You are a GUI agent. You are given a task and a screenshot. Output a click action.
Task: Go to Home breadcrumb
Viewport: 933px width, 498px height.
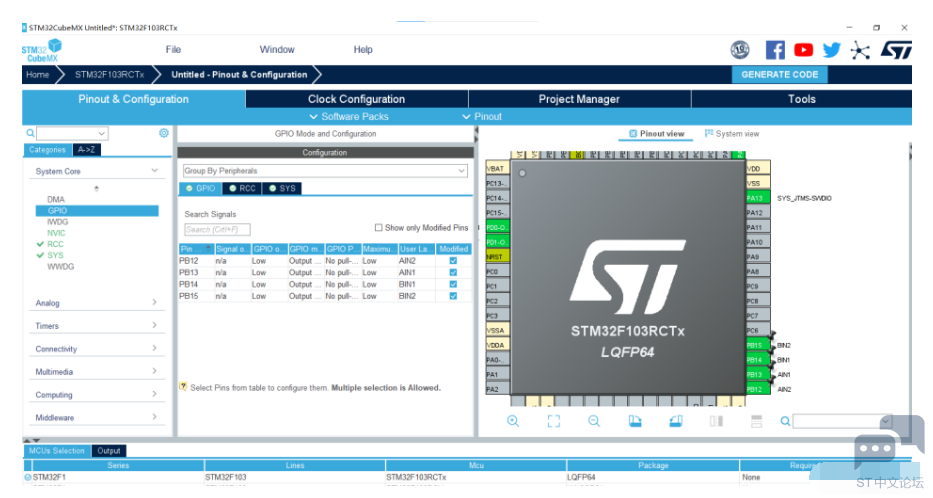37,74
